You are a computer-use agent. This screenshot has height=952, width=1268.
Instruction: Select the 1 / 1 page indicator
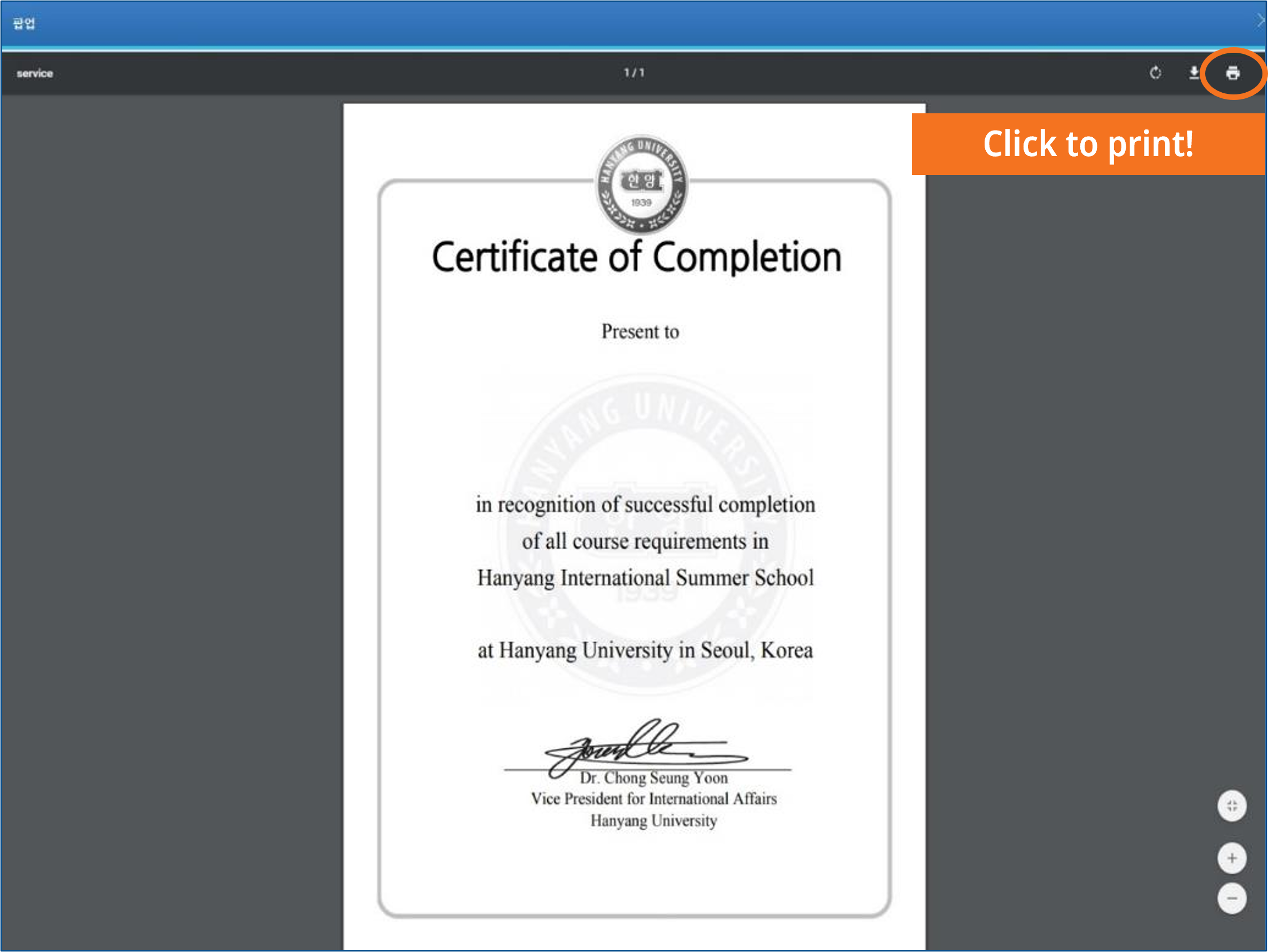pos(634,73)
